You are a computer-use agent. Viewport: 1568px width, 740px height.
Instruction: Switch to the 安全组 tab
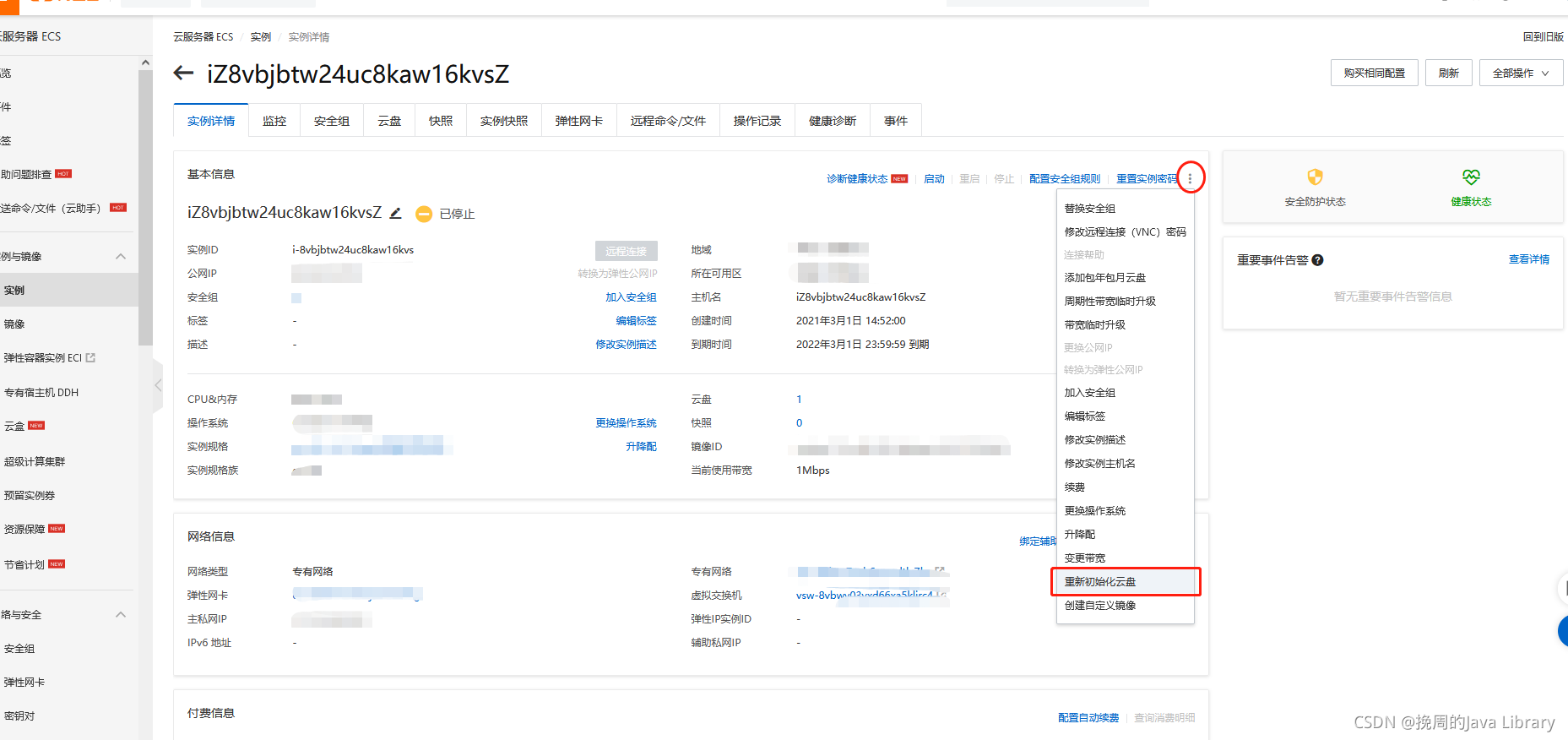[332, 121]
